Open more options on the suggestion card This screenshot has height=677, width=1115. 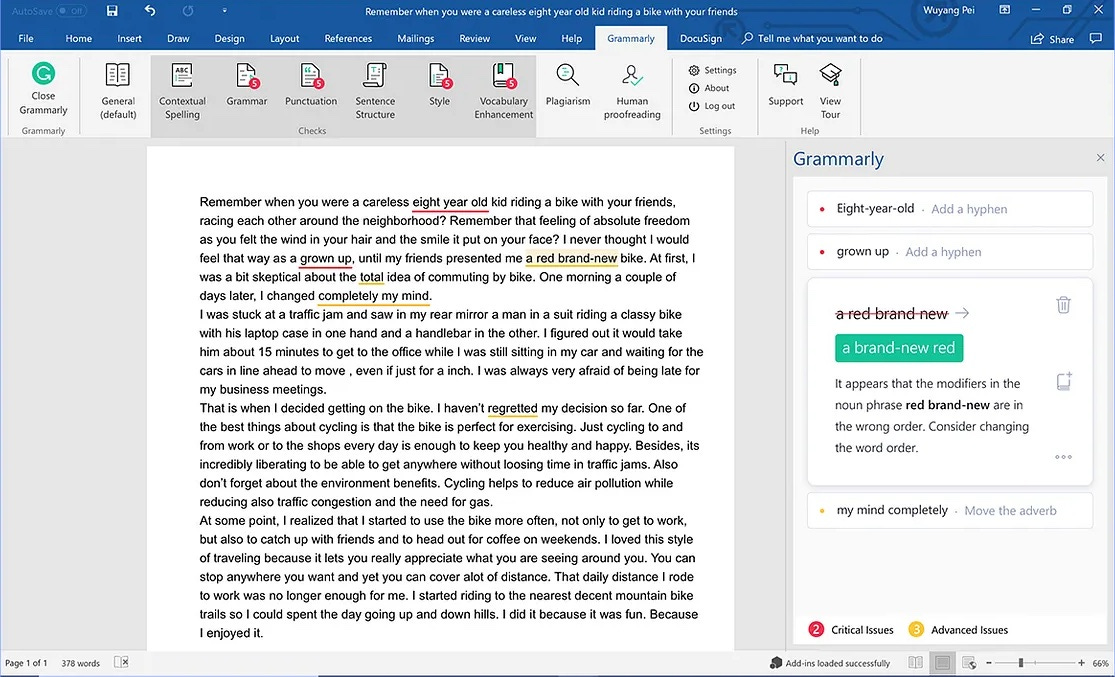pyautogui.click(x=1063, y=457)
